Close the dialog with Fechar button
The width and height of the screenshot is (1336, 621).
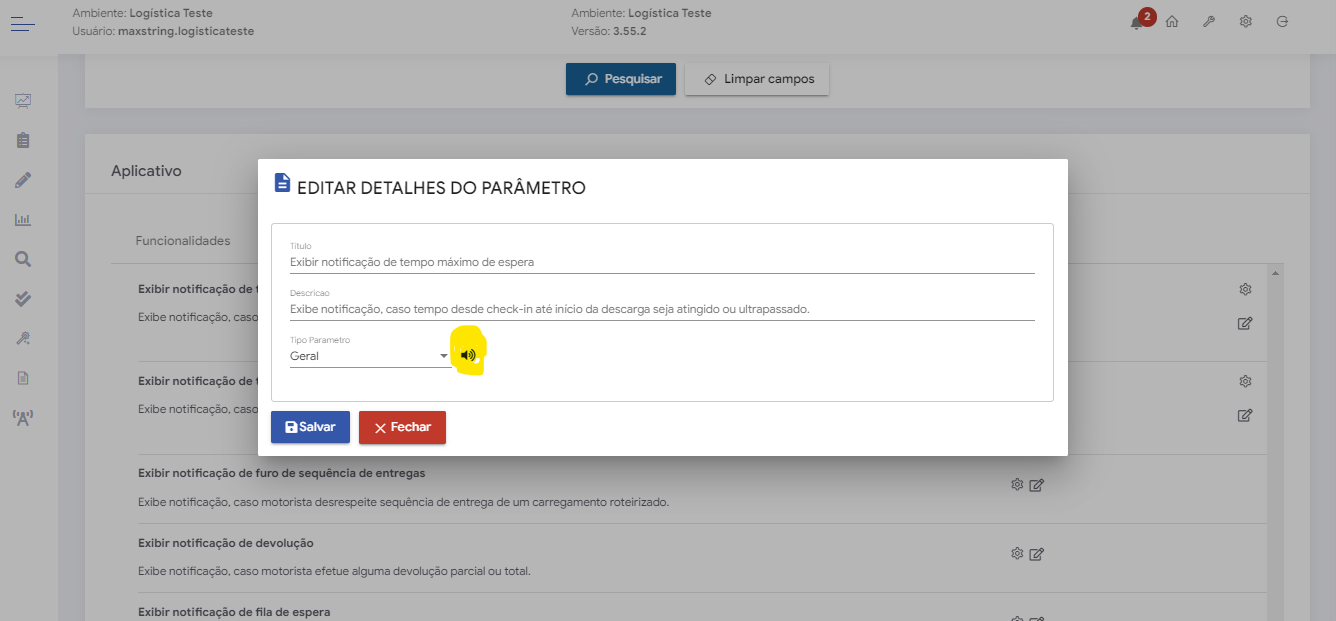(402, 427)
